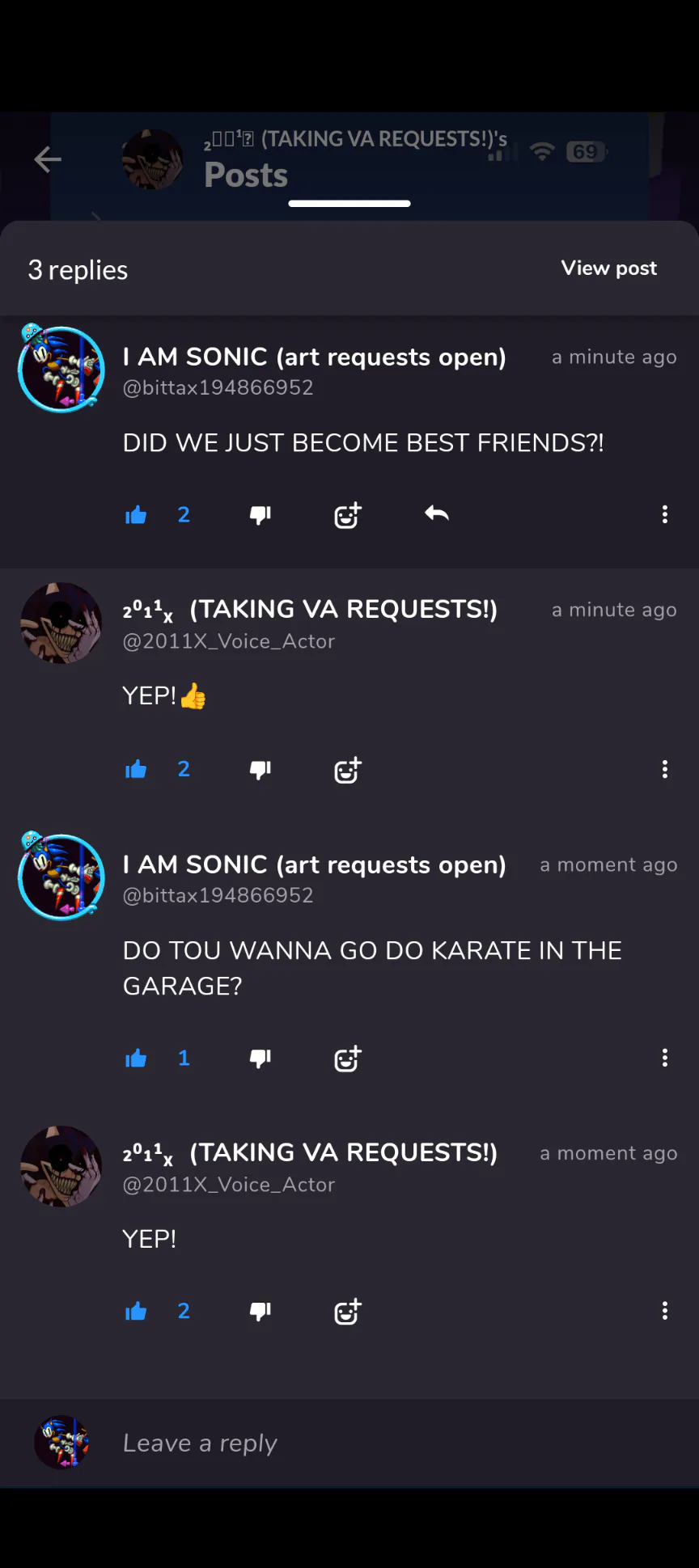Dislike the 'KARATE IN THE GARAGE' reply

click(261, 1058)
